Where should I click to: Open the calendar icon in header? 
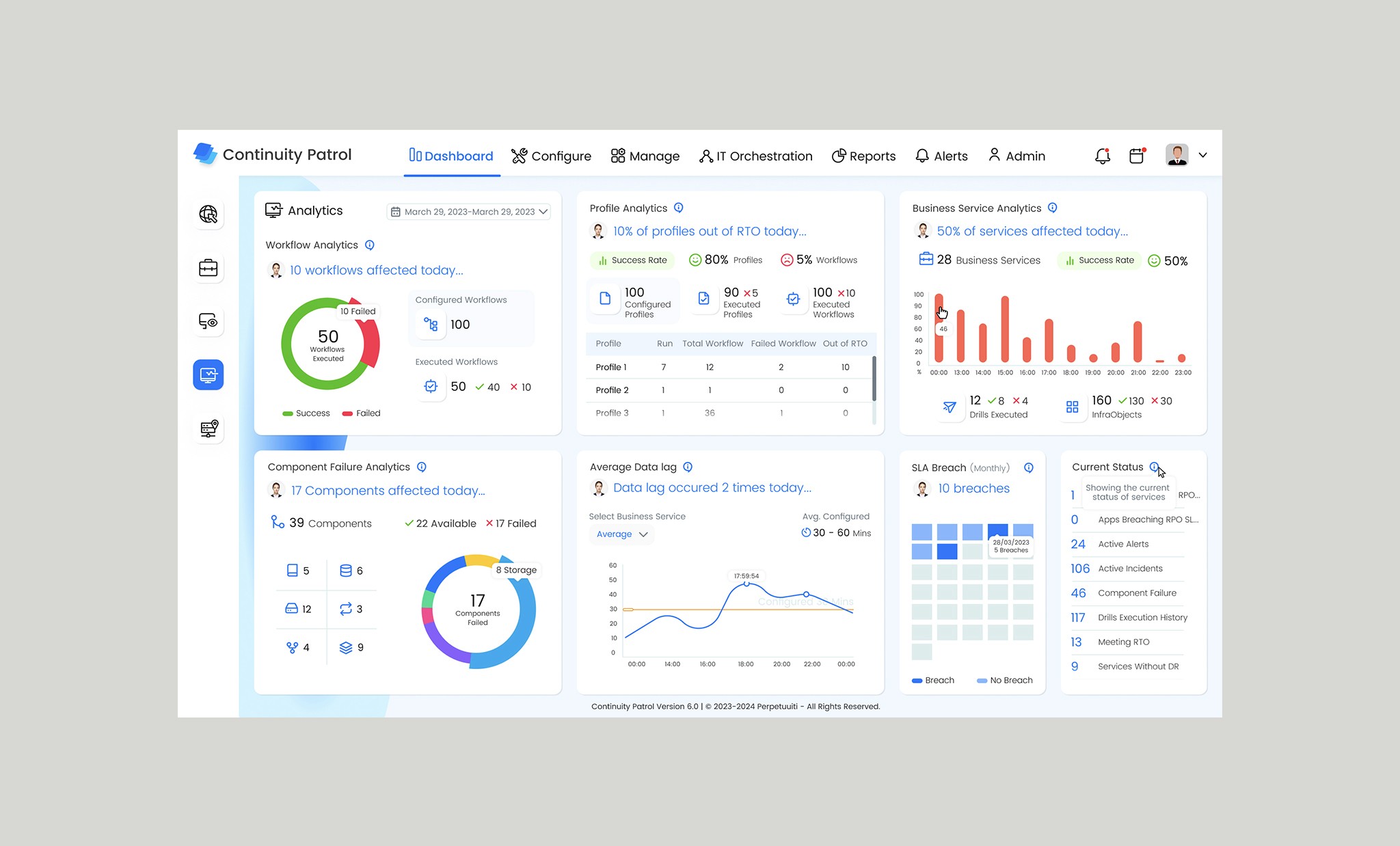tap(1137, 156)
